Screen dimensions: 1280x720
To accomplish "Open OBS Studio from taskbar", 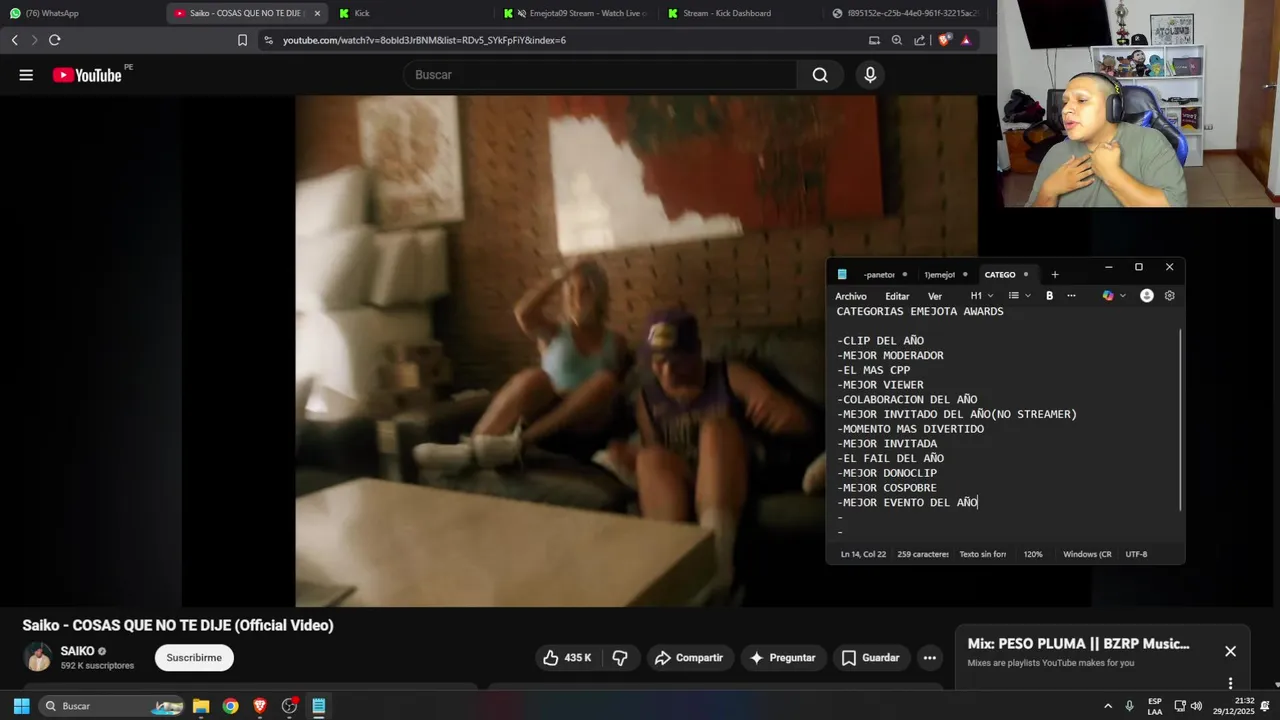I will click(x=289, y=706).
